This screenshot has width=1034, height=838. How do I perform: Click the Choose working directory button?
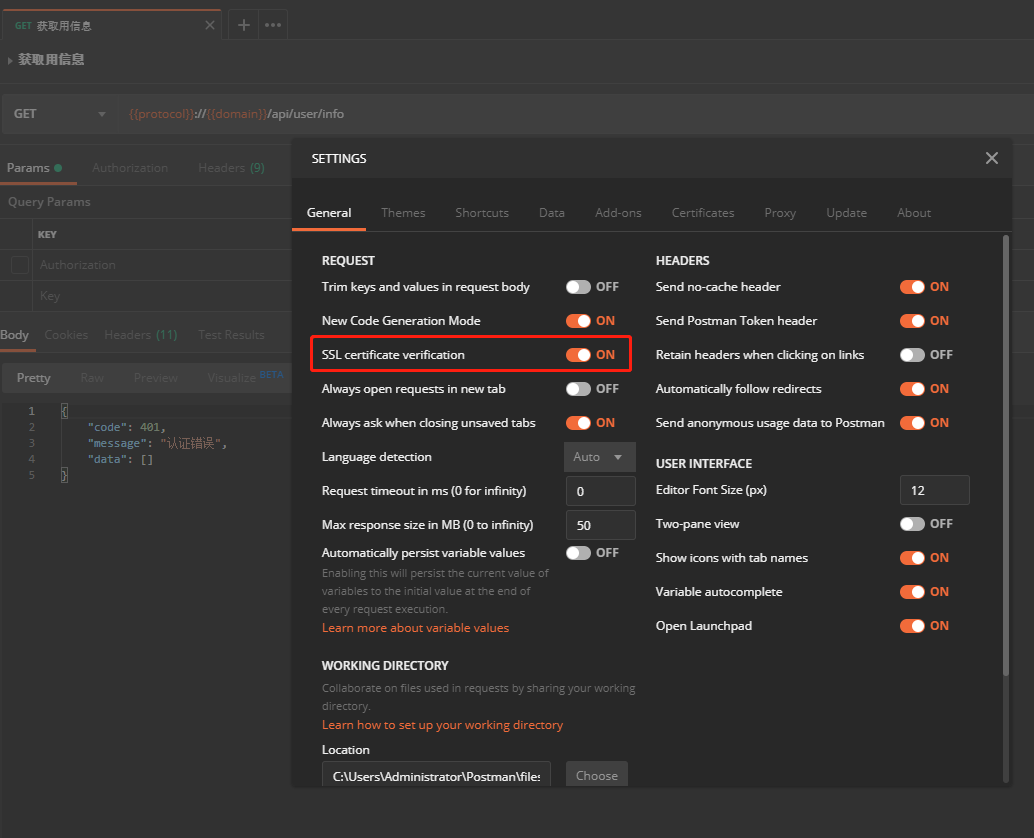597,776
